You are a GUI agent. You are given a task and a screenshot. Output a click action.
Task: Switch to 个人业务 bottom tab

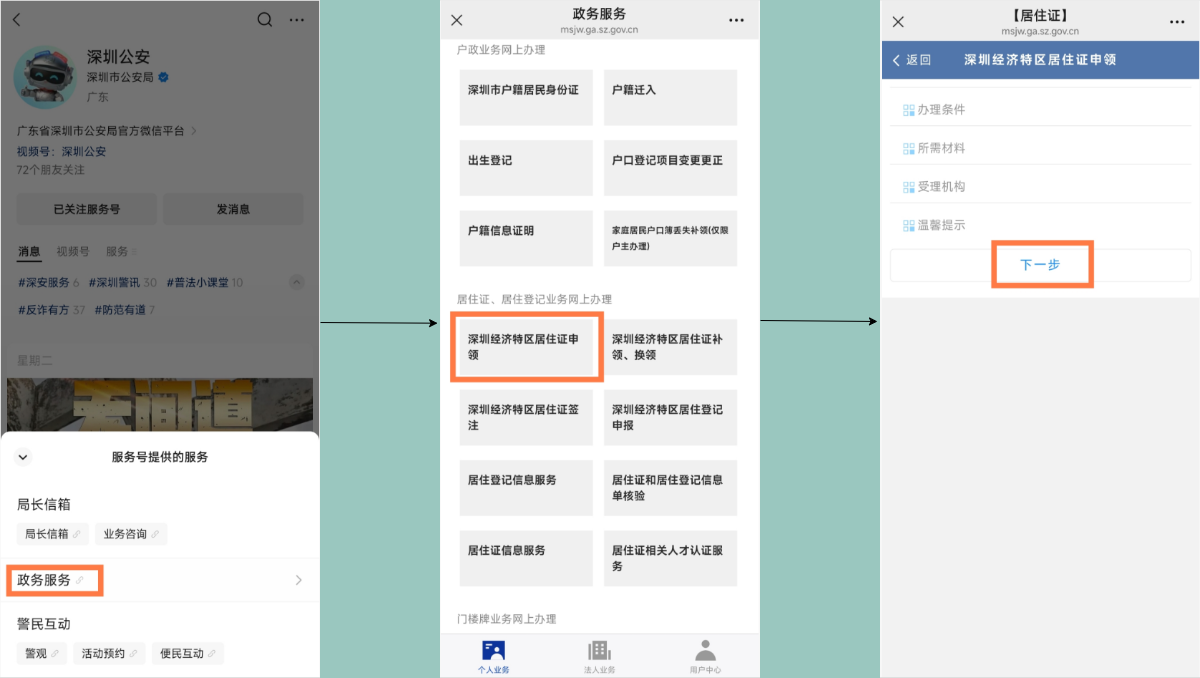tap(493, 656)
